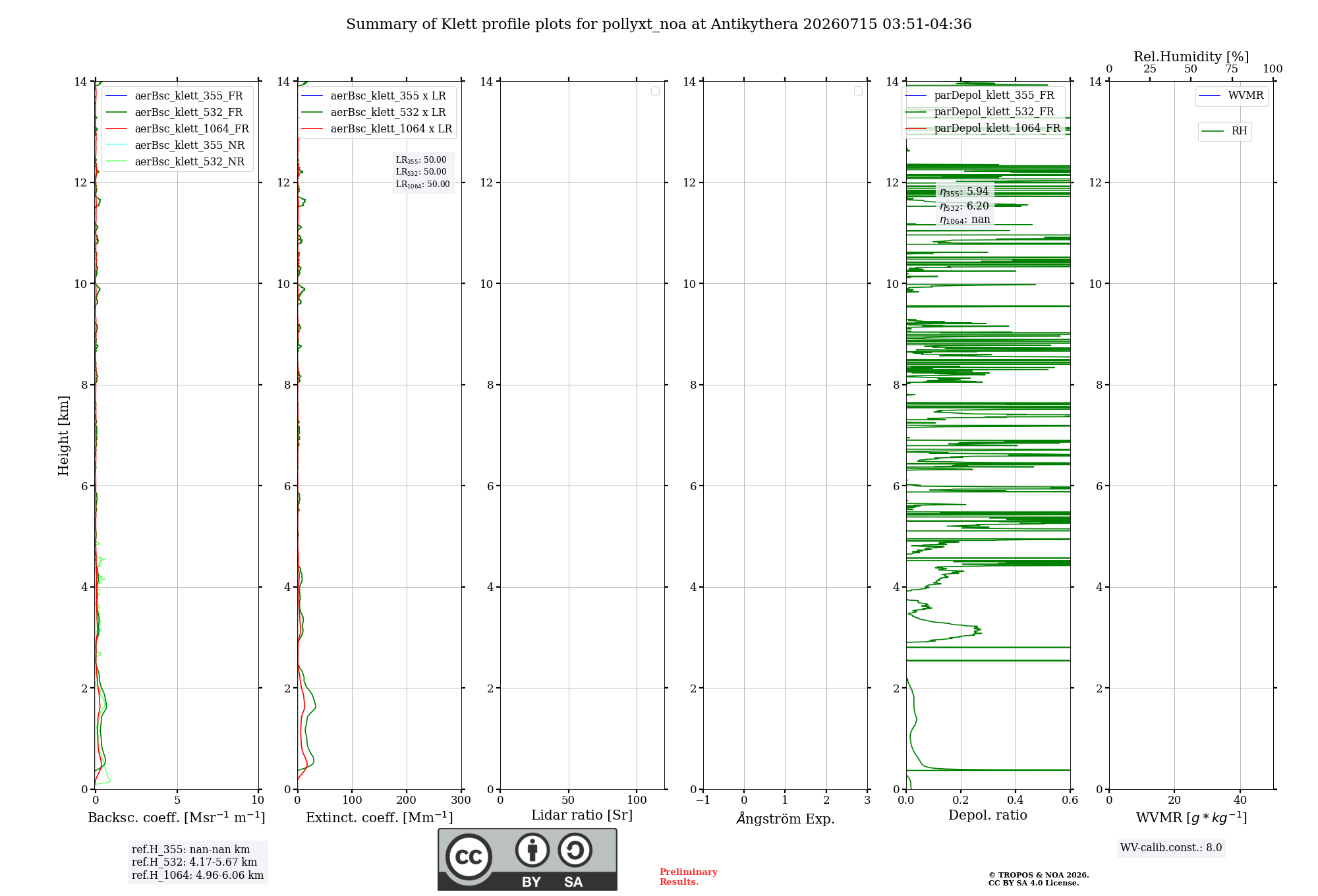Viewport: 1318px width, 896px height.
Task: Select aerBsc_klett_355_FR legend entry
Action: coord(176,96)
